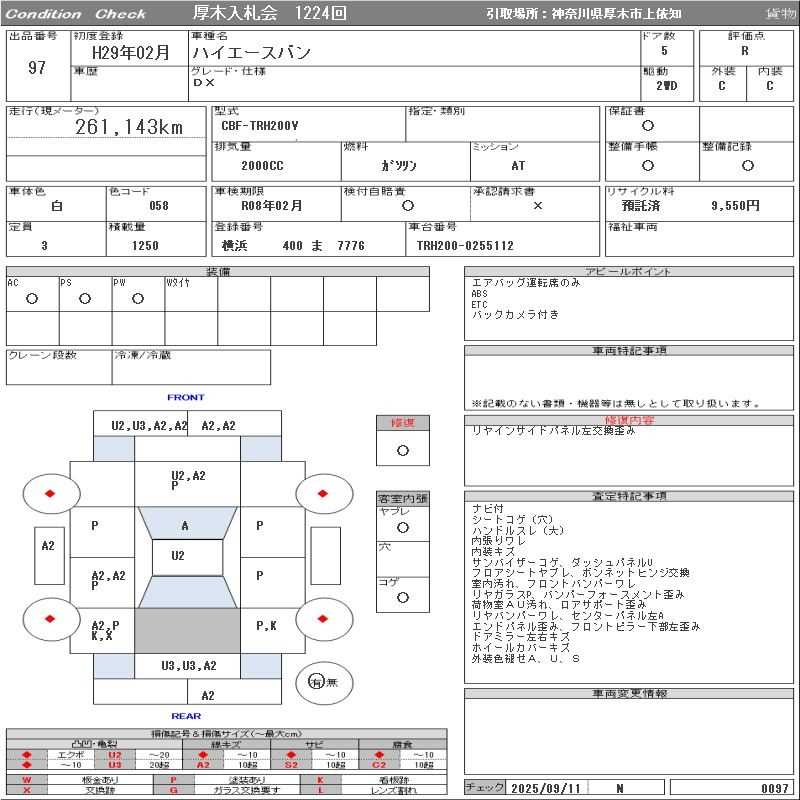Click the displacement 2000CC value
Screen dimensions: 800x800
[x=262, y=166]
